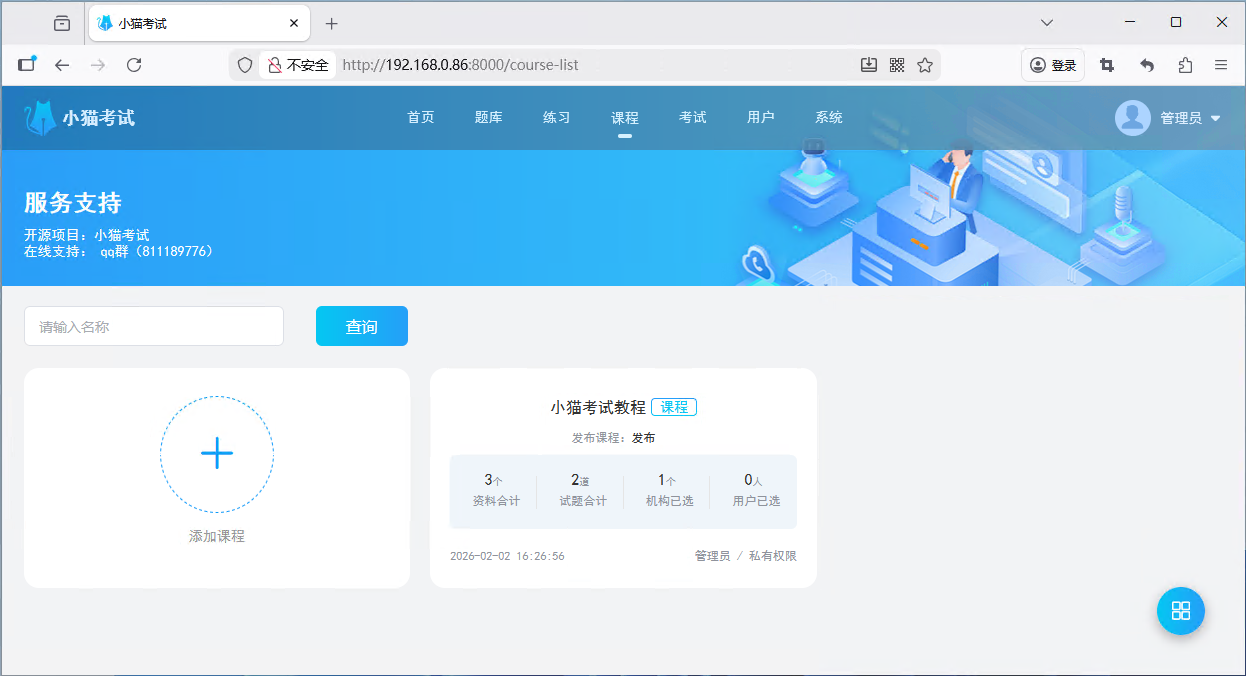Close the 小猫考试 browser tab

(x=294, y=23)
